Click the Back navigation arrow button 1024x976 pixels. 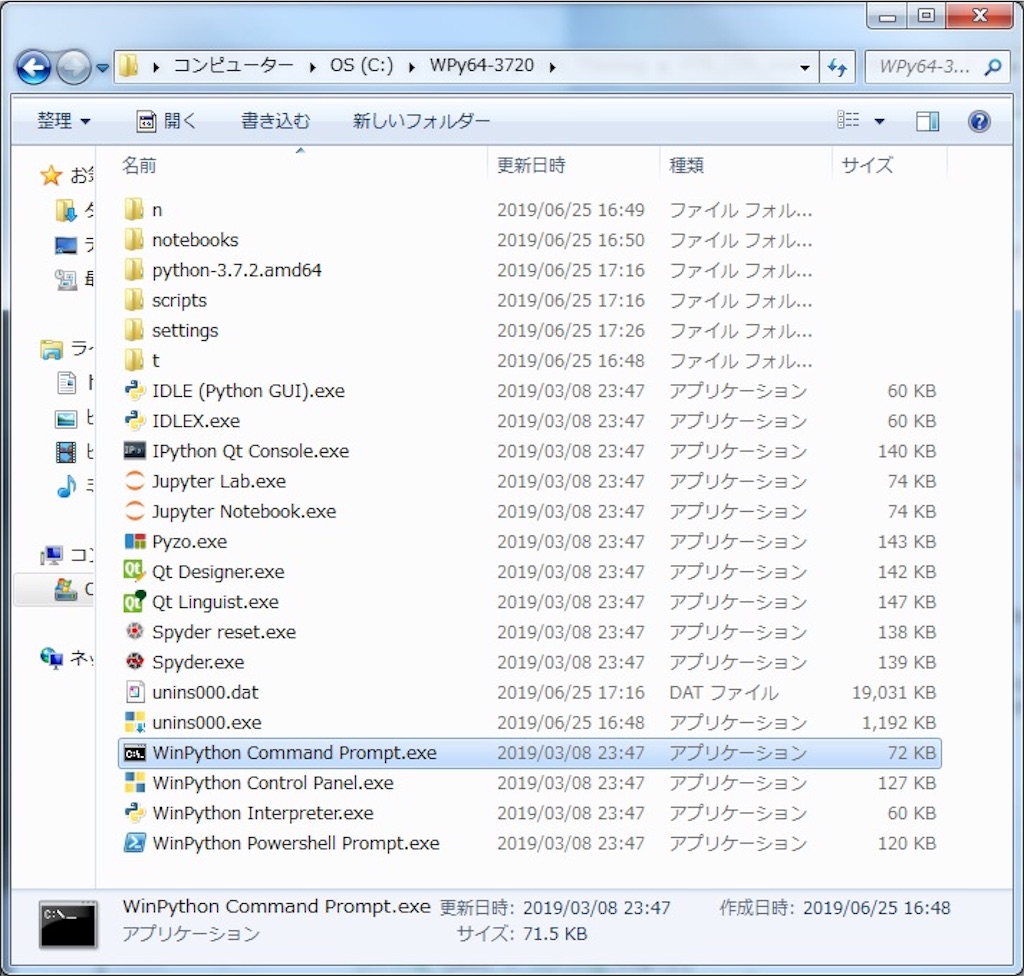[x=33, y=67]
